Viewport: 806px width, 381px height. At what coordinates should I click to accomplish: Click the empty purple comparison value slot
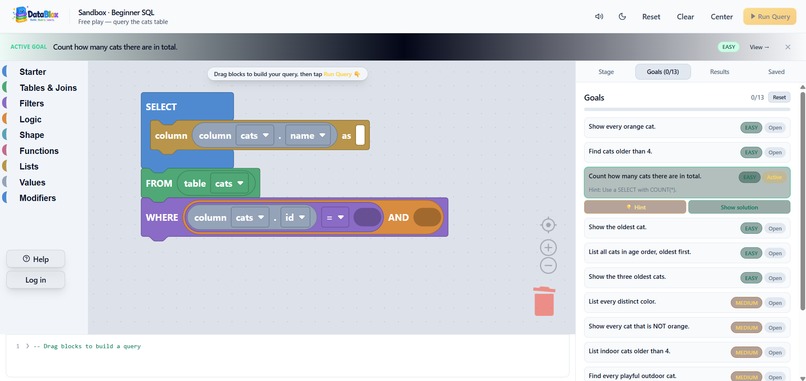(x=368, y=217)
